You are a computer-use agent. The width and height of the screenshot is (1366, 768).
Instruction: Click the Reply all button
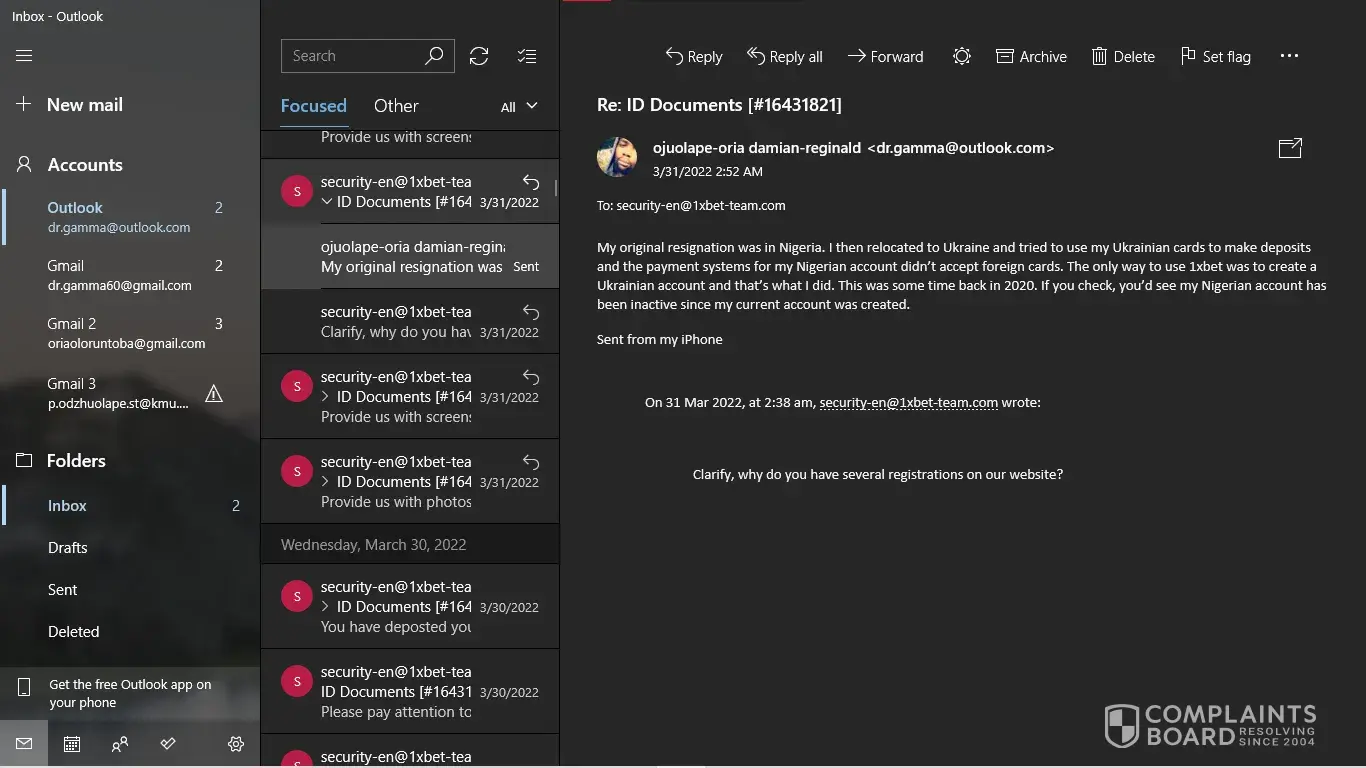[x=785, y=57]
